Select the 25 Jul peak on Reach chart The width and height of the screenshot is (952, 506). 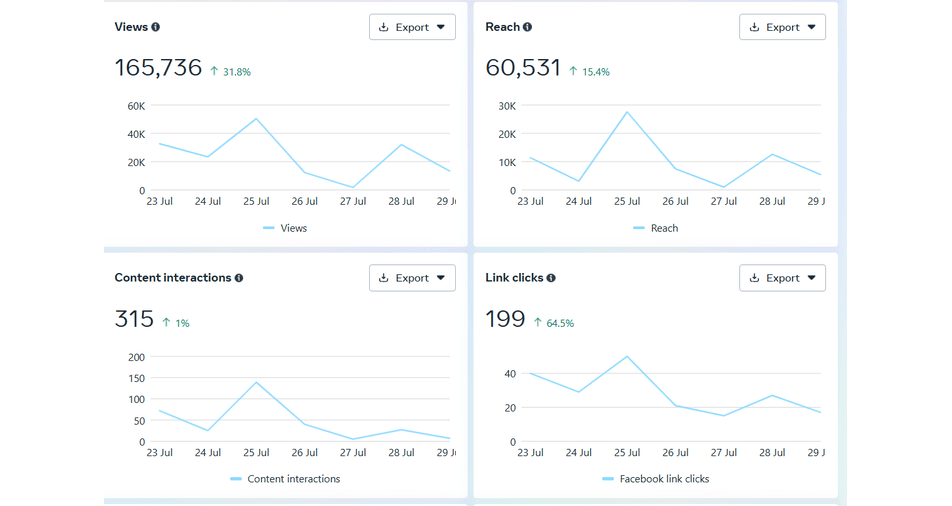tap(627, 112)
